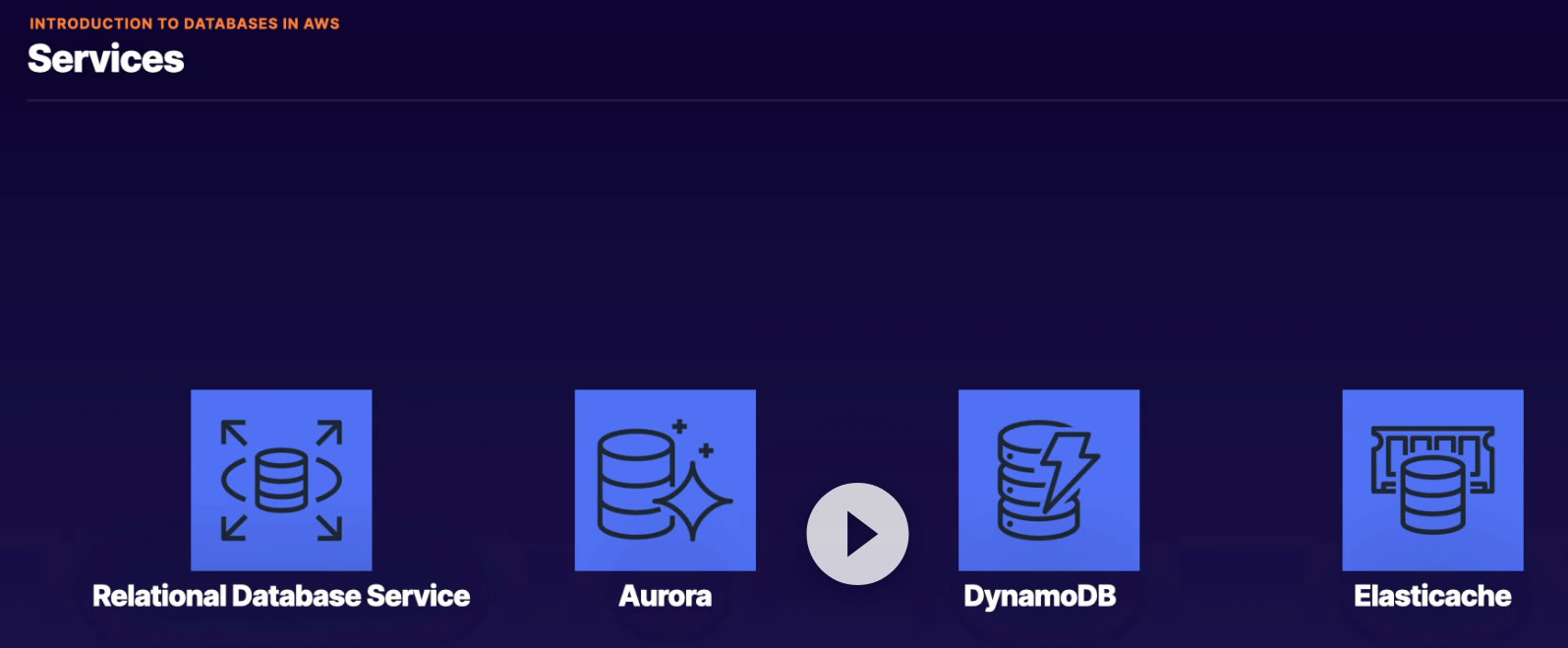
Task: Click the Relational Database Service icon tile
Action: click(281, 480)
